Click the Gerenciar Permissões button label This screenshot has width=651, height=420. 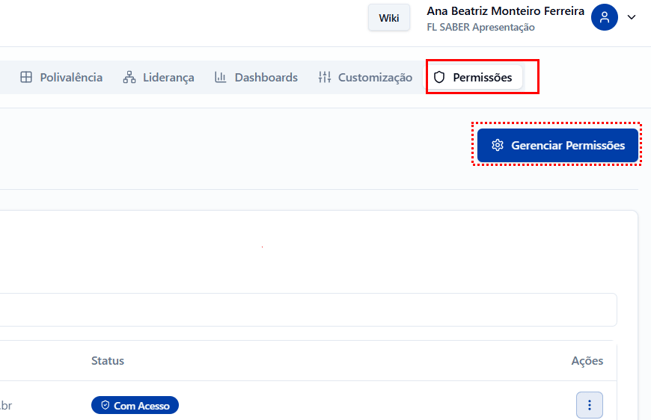[568, 145]
